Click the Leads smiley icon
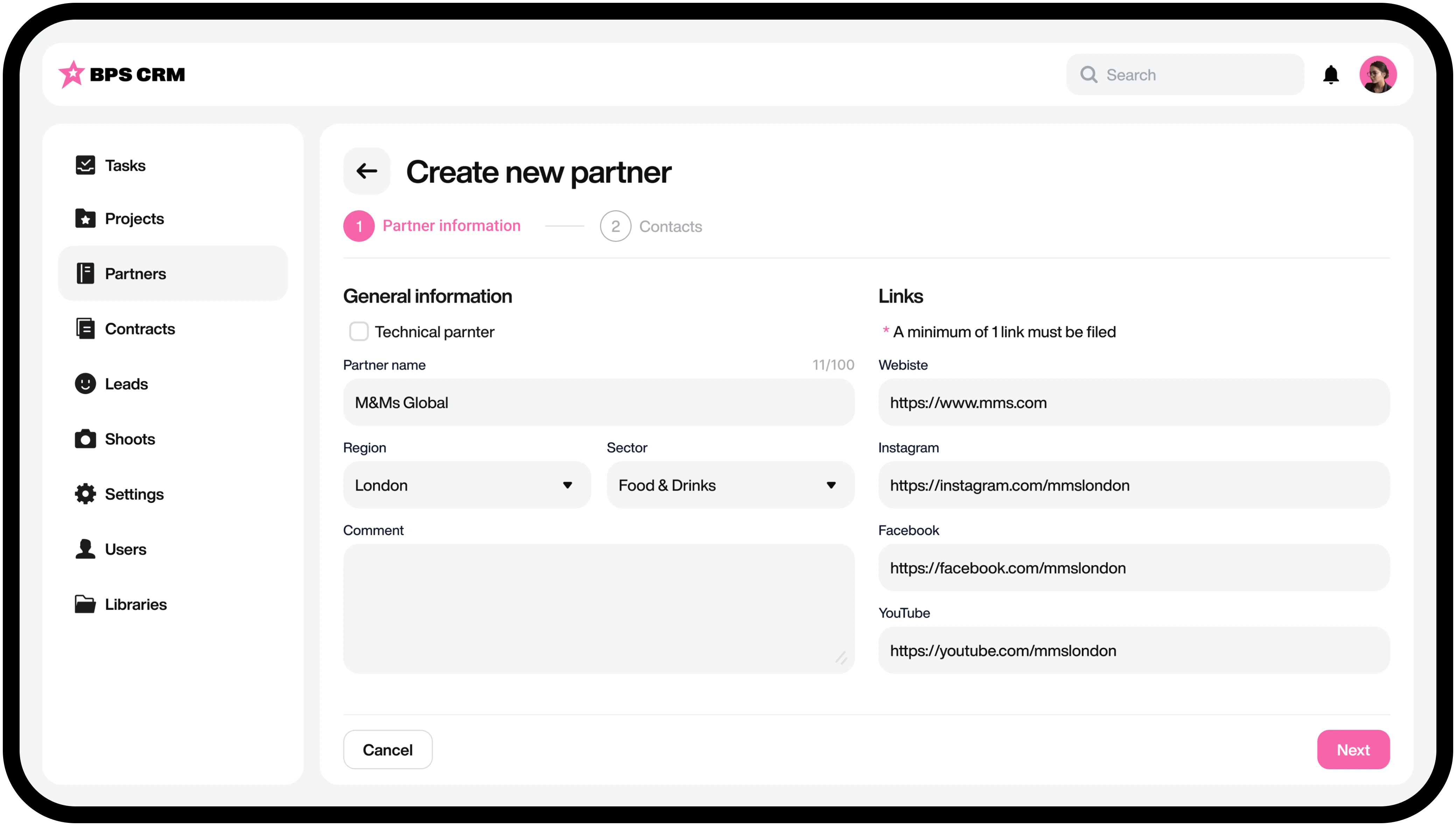The width and height of the screenshot is (1456, 826). 85,384
